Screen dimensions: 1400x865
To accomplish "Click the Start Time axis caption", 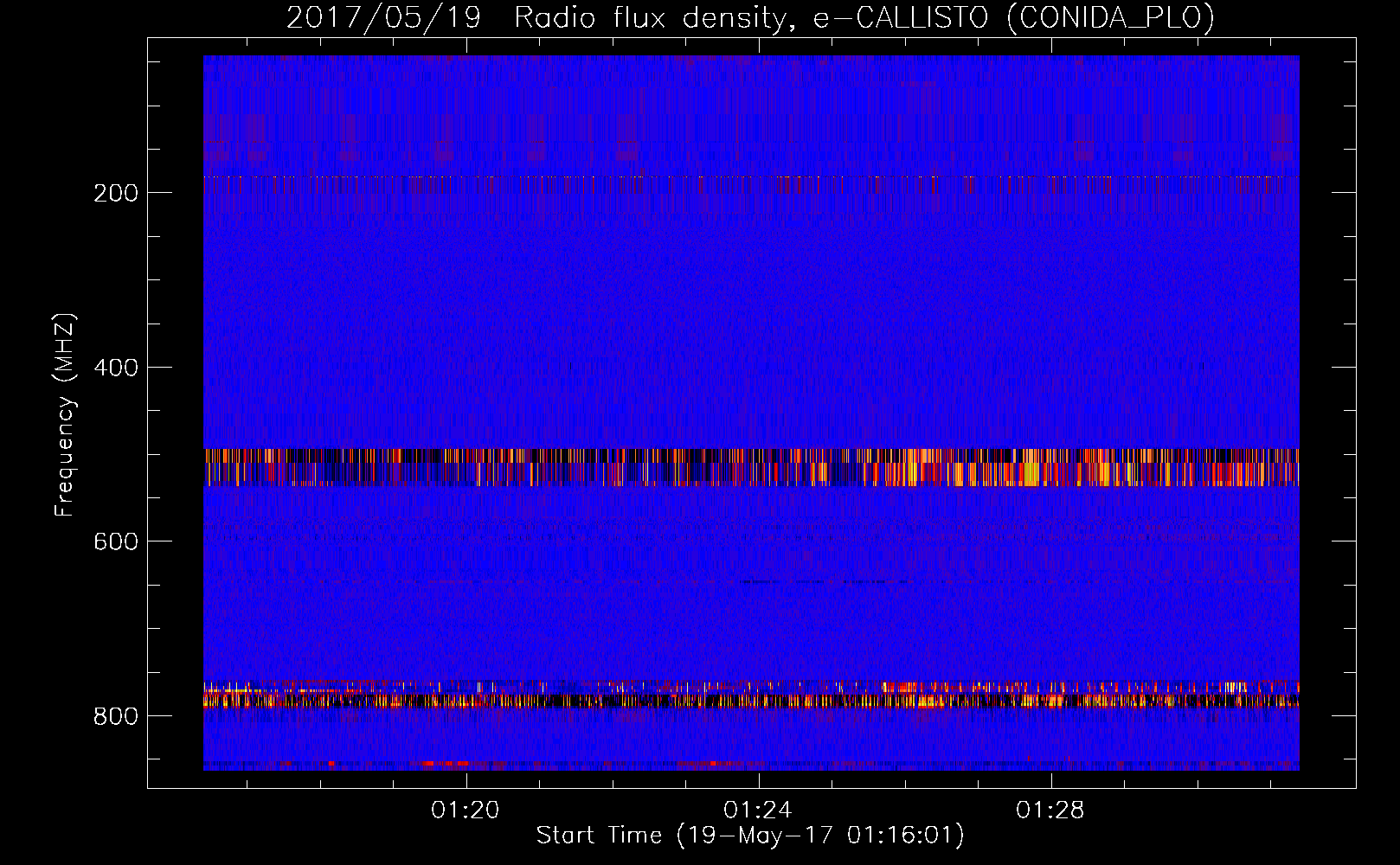I will [x=750, y=836].
